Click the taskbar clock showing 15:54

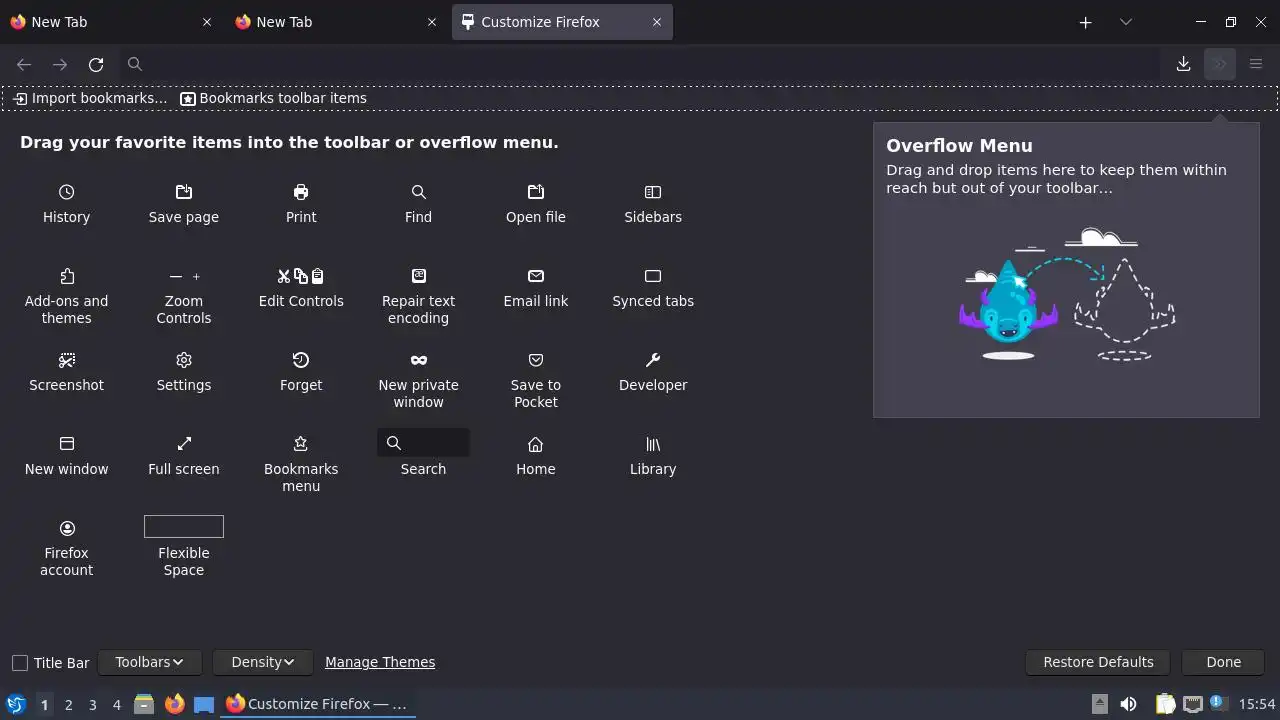[x=1257, y=704]
